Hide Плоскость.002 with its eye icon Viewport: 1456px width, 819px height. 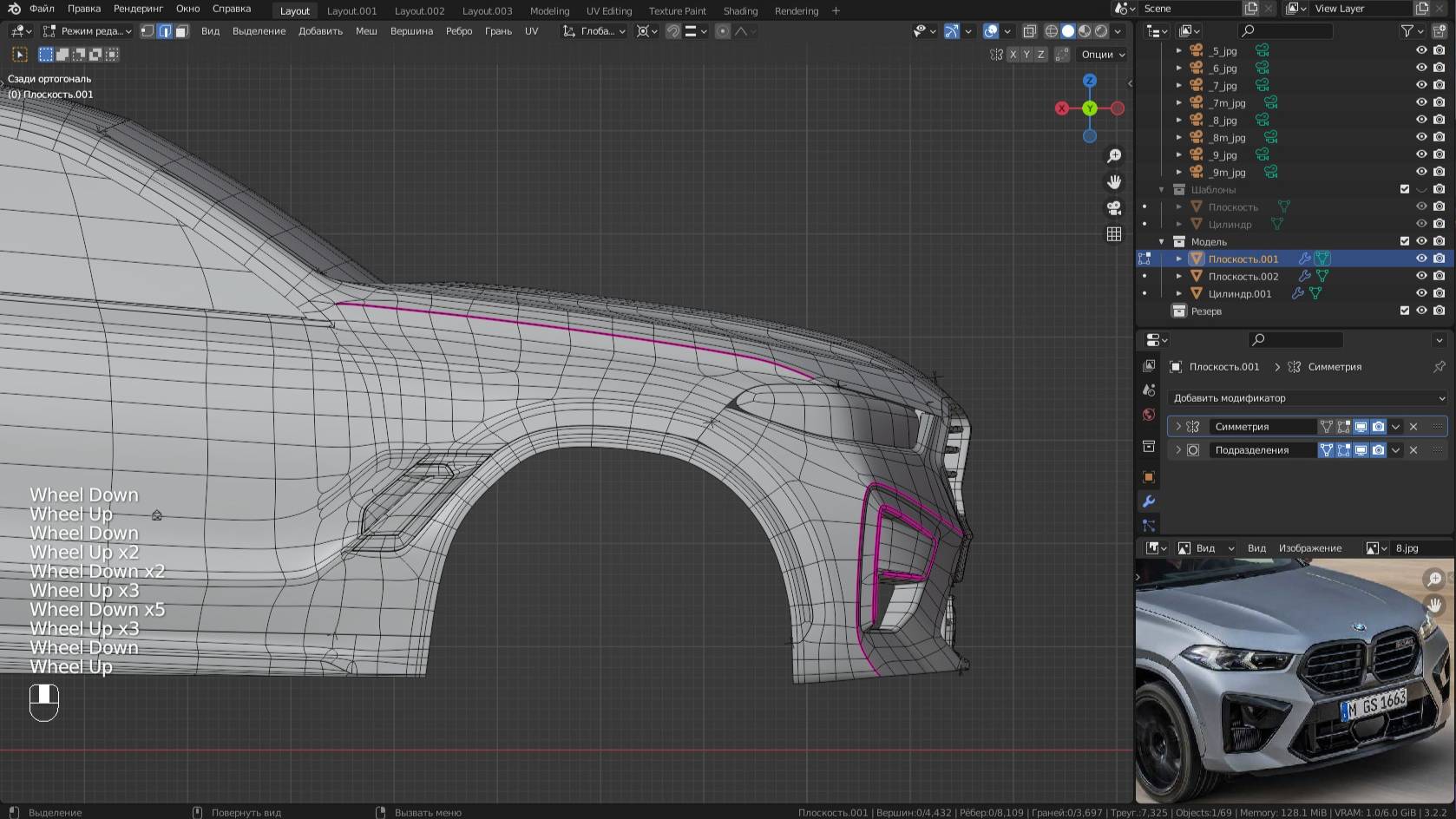coord(1421,276)
